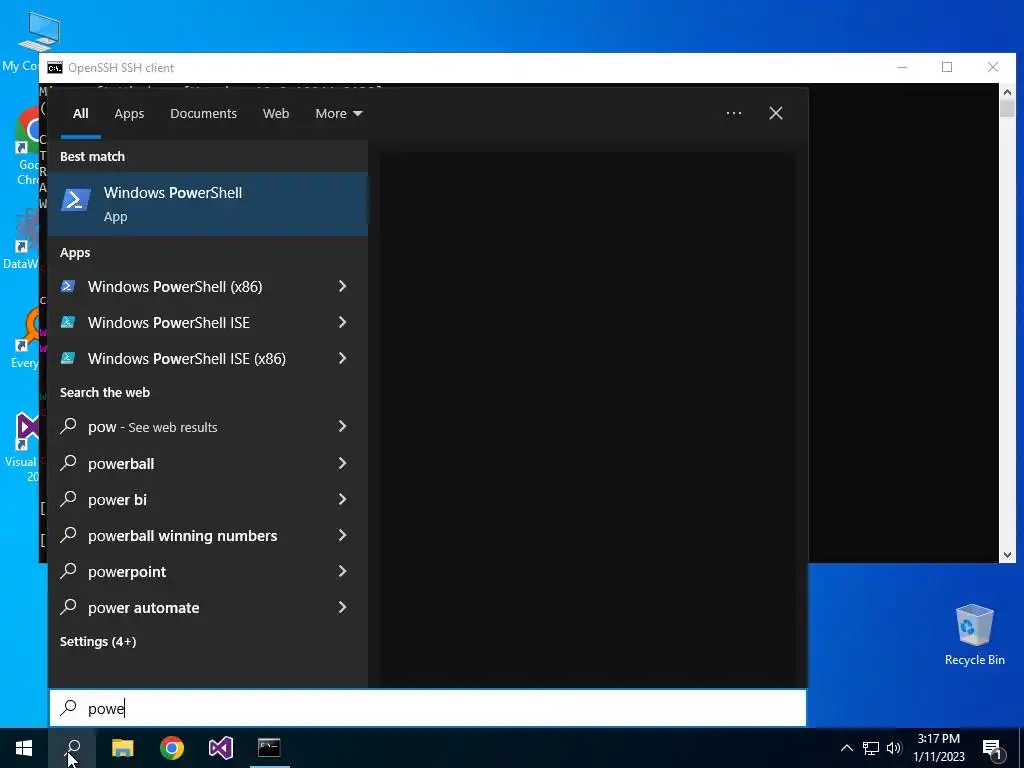Switch to the Web search tab
The image size is (1024, 768).
(x=276, y=114)
